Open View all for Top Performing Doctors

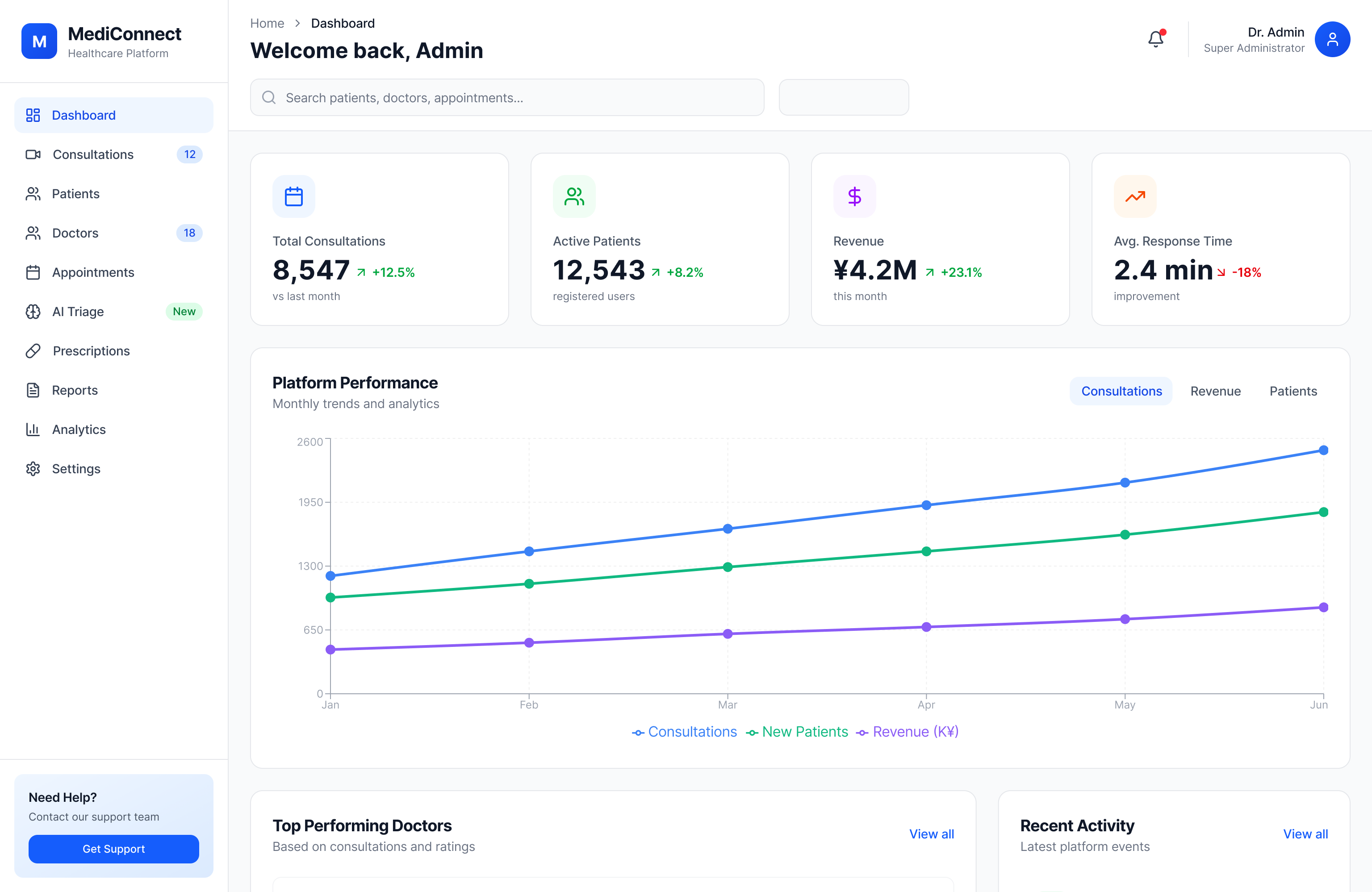pyautogui.click(x=931, y=834)
